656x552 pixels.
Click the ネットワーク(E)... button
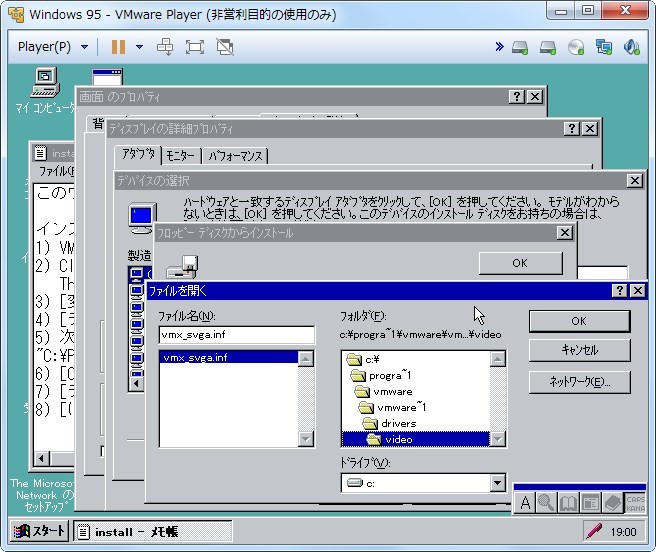coord(579,382)
